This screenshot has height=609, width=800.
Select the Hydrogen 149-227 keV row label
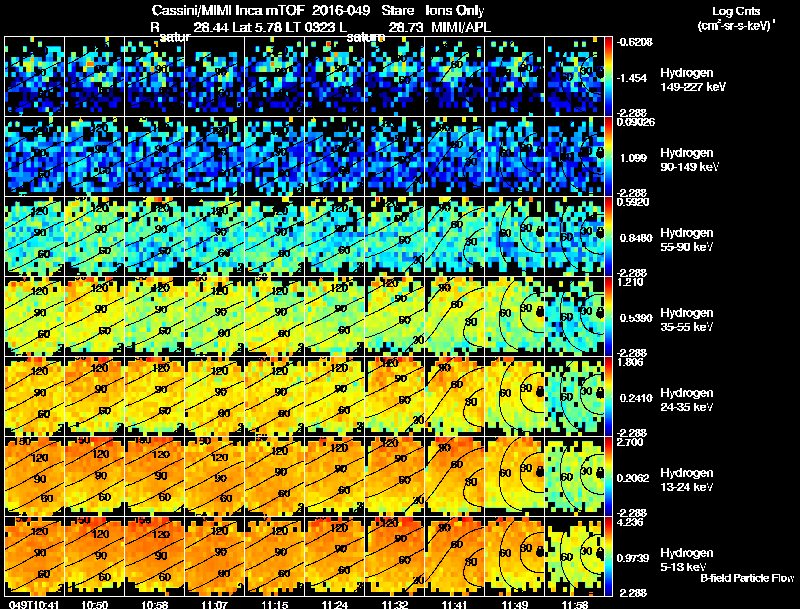coord(693,80)
